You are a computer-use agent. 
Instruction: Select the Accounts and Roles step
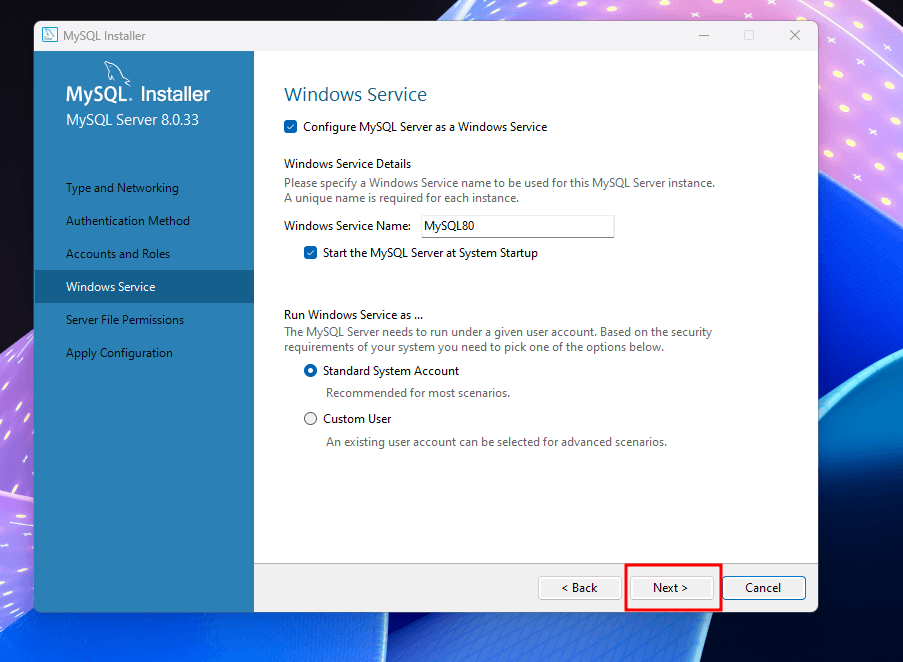[x=118, y=254]
